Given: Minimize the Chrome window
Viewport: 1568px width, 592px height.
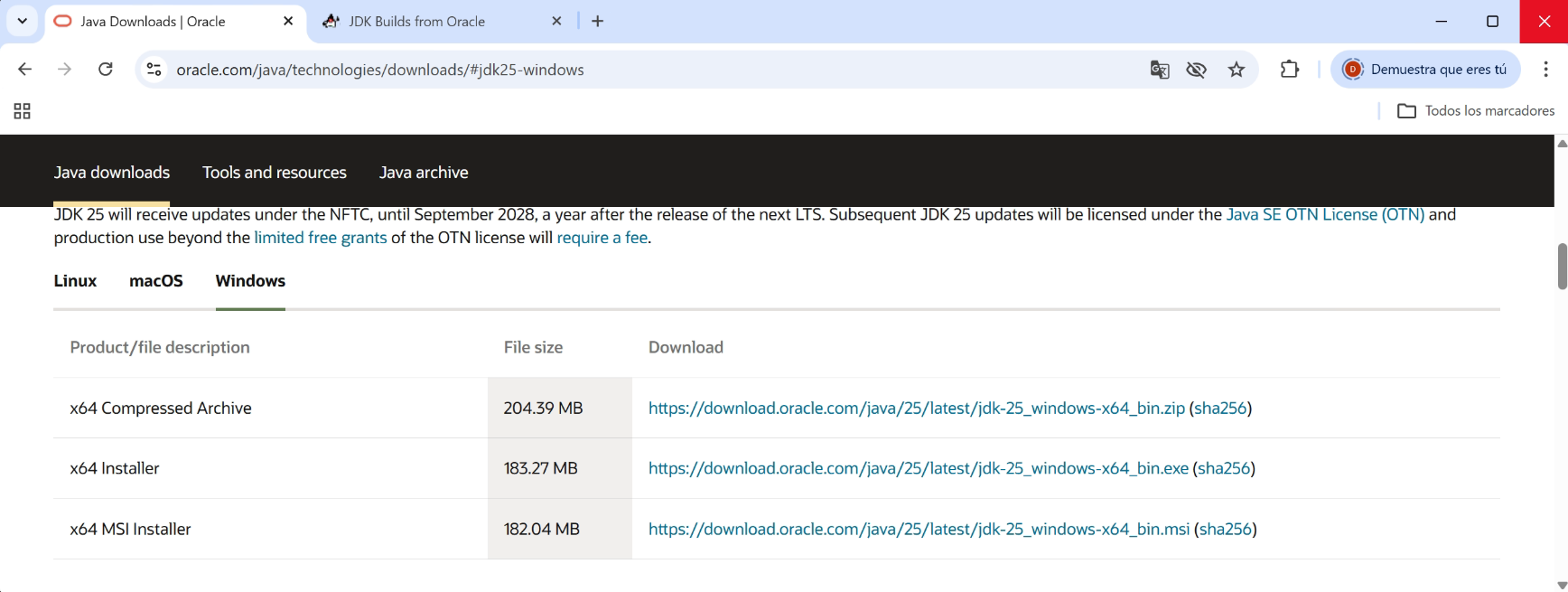Looking at the screenshot, I should (1442, 21).
